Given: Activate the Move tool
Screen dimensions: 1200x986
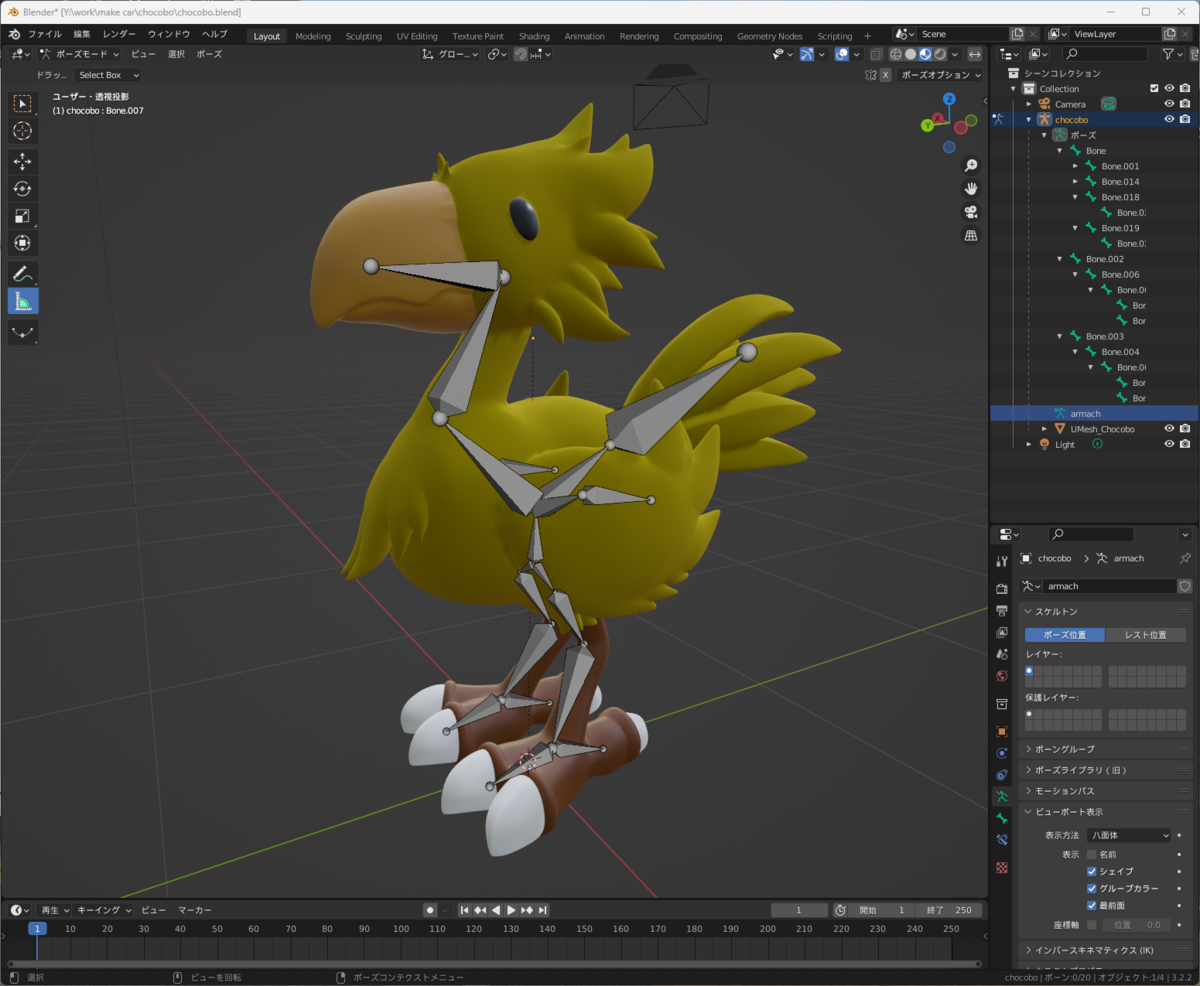Looking at the screenshot, I should [23, 162].
